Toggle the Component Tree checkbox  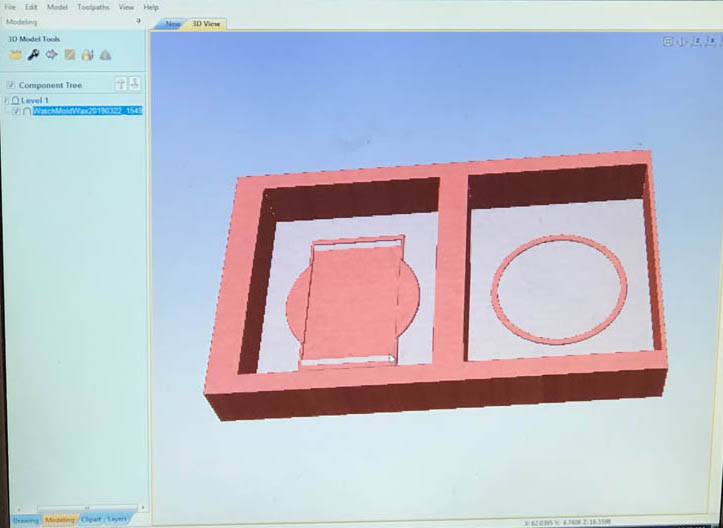[11, 85]
